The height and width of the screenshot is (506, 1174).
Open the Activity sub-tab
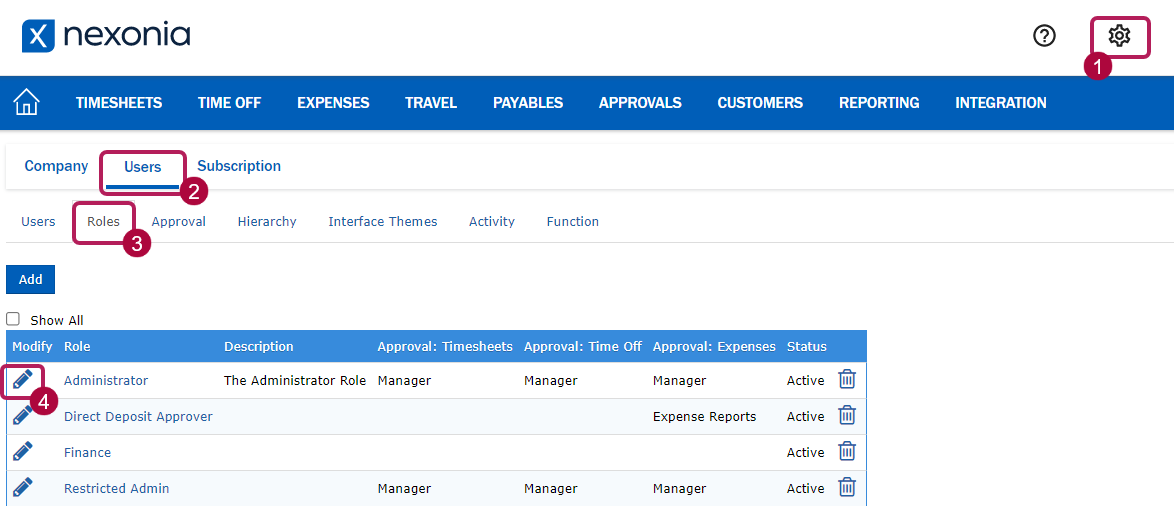click(x=492, y=222)
